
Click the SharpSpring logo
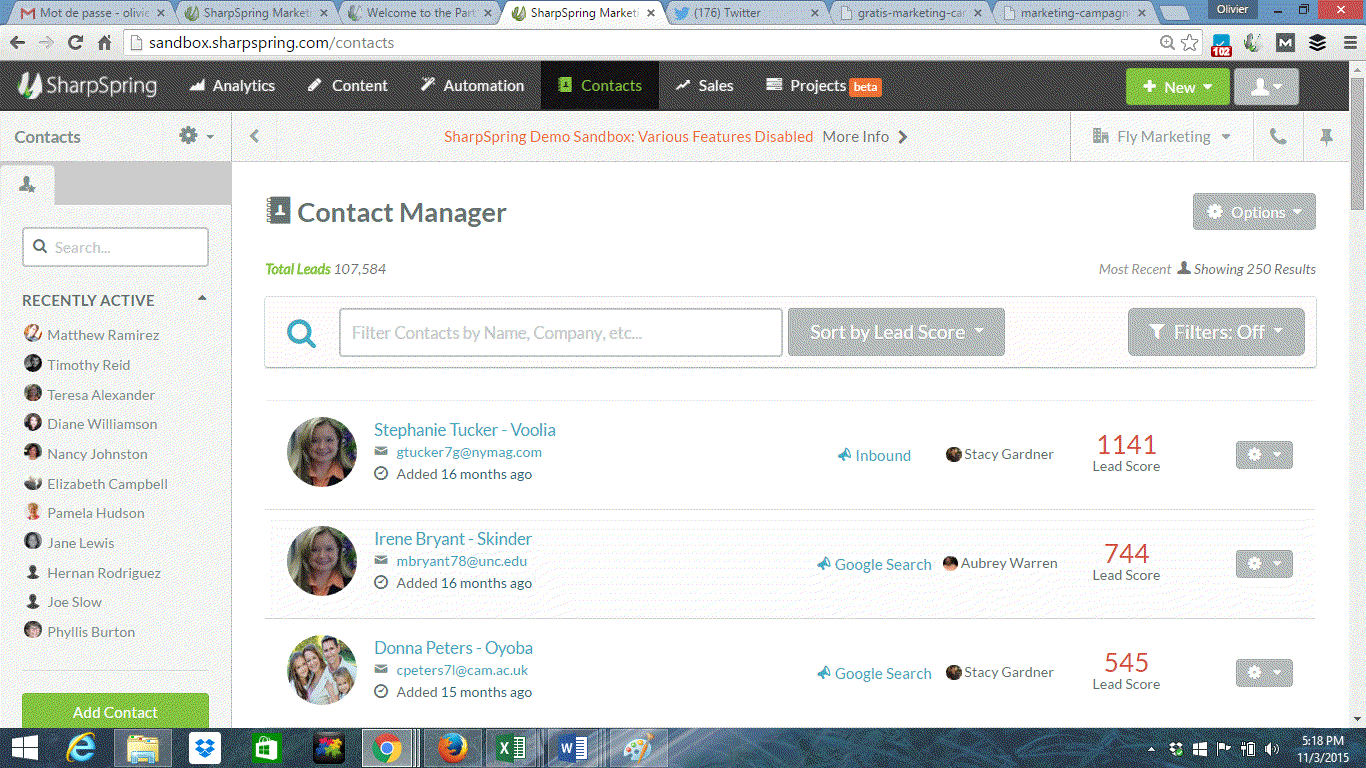(x=88, y=86)
